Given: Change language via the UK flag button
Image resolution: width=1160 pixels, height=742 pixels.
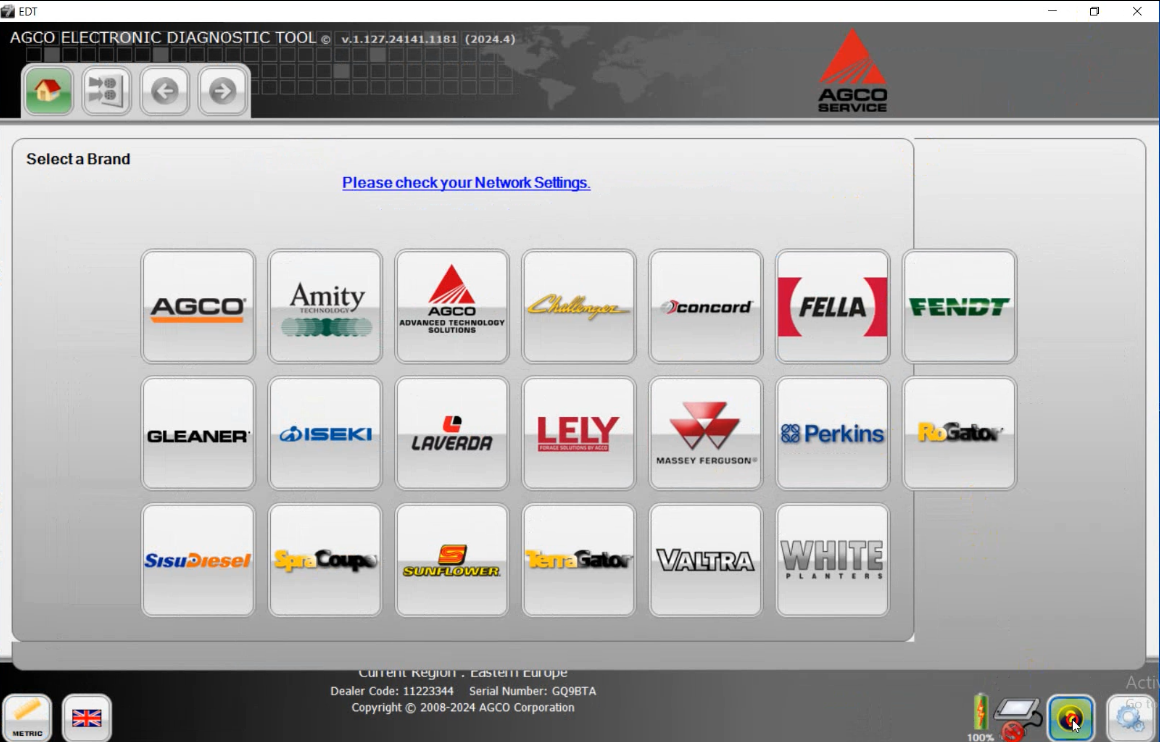Looking at the screenshot, I should pos(87,717).
